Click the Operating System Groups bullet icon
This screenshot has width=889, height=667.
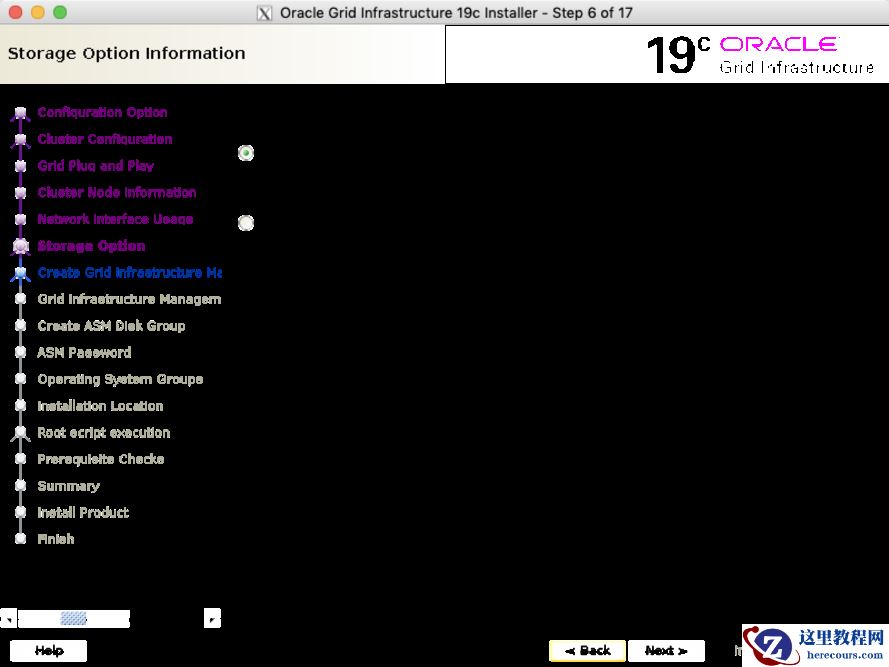coord(20,379)
